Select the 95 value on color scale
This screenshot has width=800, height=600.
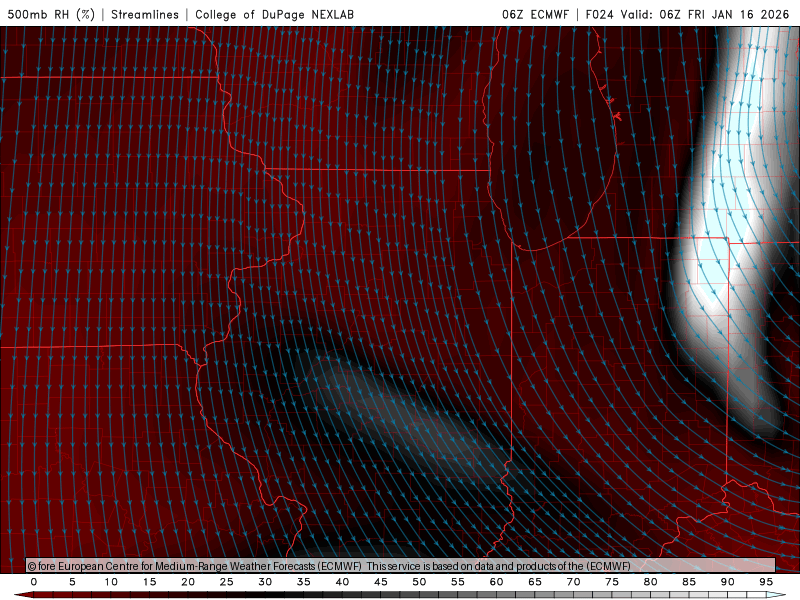tap(766, 582)
